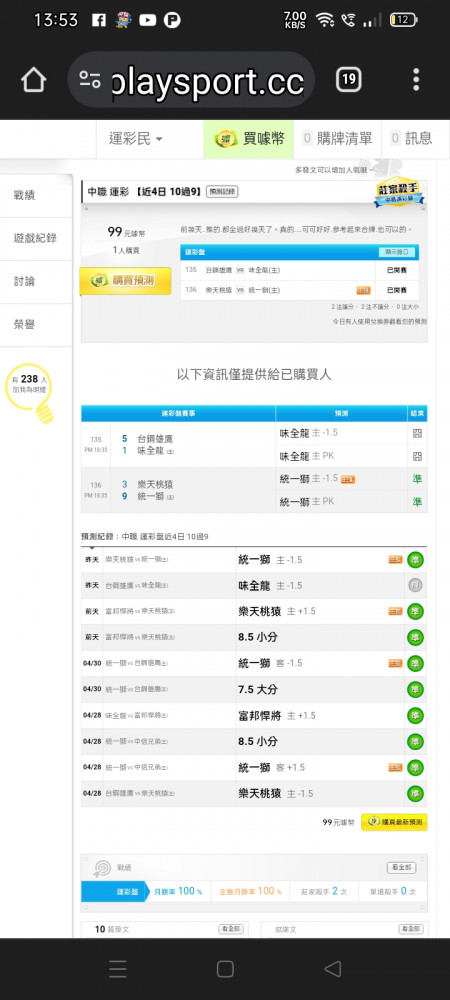Click green 準 icon on 樂天桃猿 主 -1.5 row

coord(416,793)
